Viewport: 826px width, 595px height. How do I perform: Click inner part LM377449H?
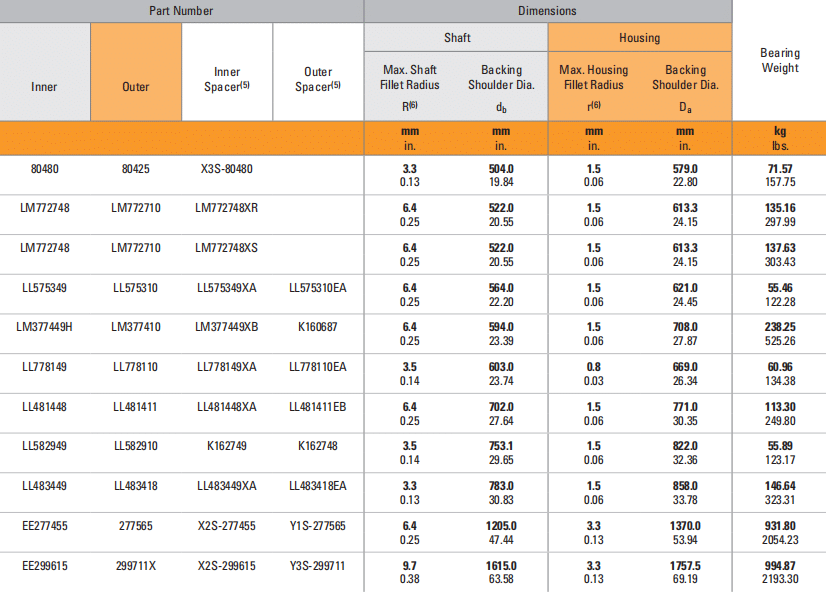(44, 327)
